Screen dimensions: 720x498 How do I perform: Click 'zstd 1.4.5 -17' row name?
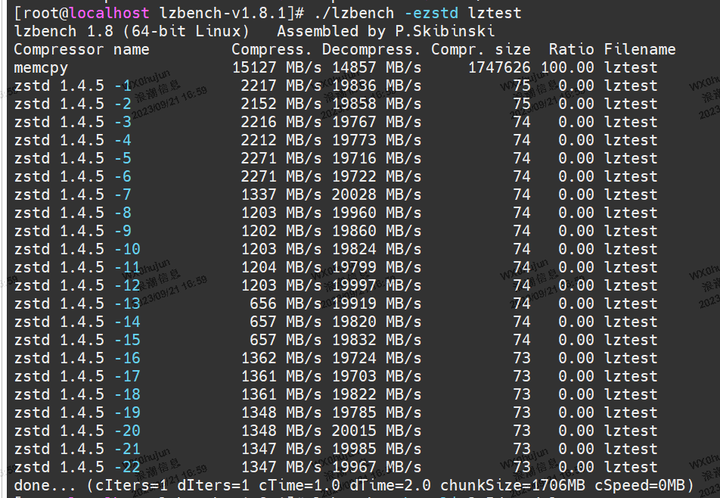pos(77,377)
